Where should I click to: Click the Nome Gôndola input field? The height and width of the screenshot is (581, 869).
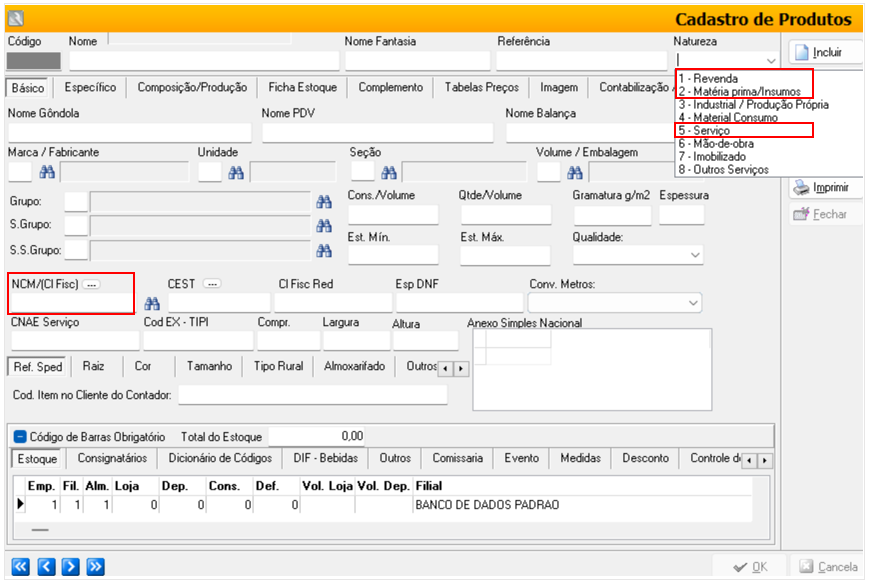click(x=129, y=132)
